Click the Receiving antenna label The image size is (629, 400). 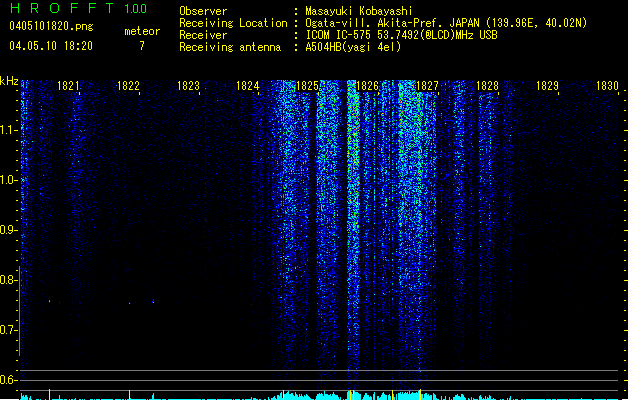pyautogui.click(x=230, y=47)
